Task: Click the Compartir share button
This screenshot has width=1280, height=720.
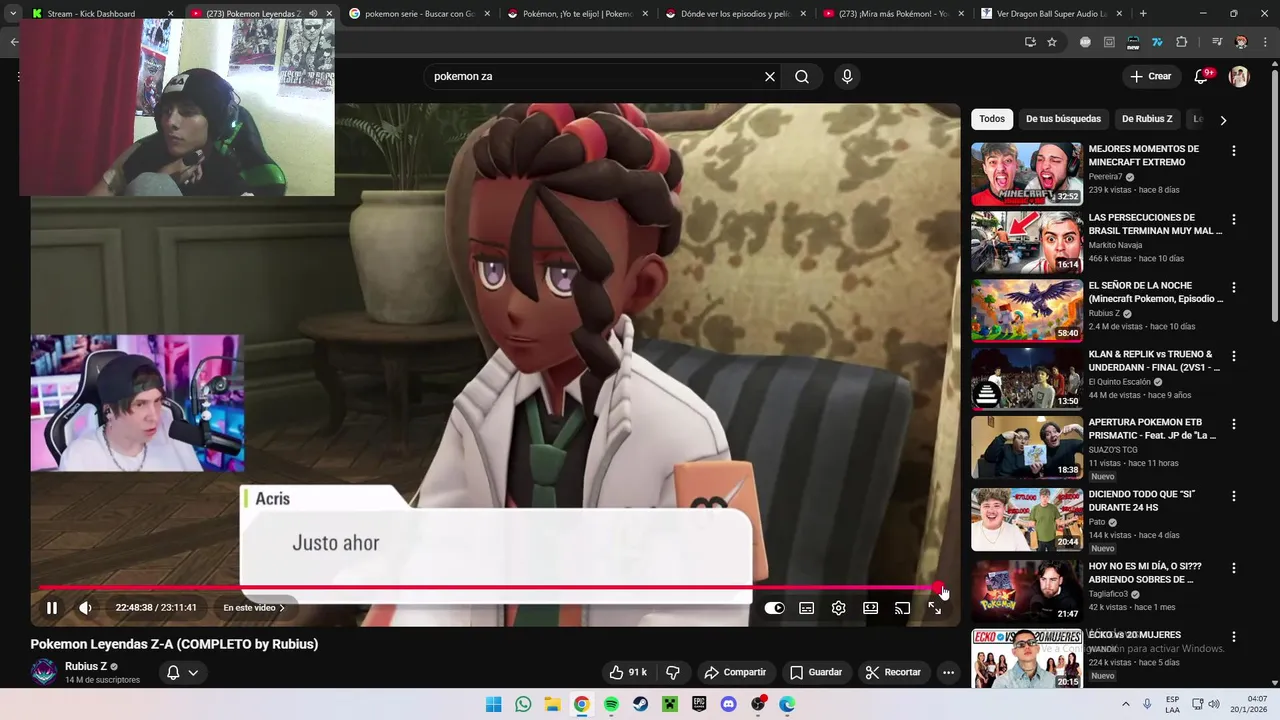Action: tap(735, 673)
